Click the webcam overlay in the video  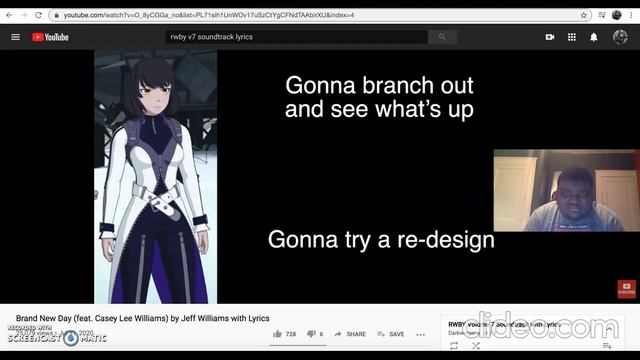click(x=567, y=190)
